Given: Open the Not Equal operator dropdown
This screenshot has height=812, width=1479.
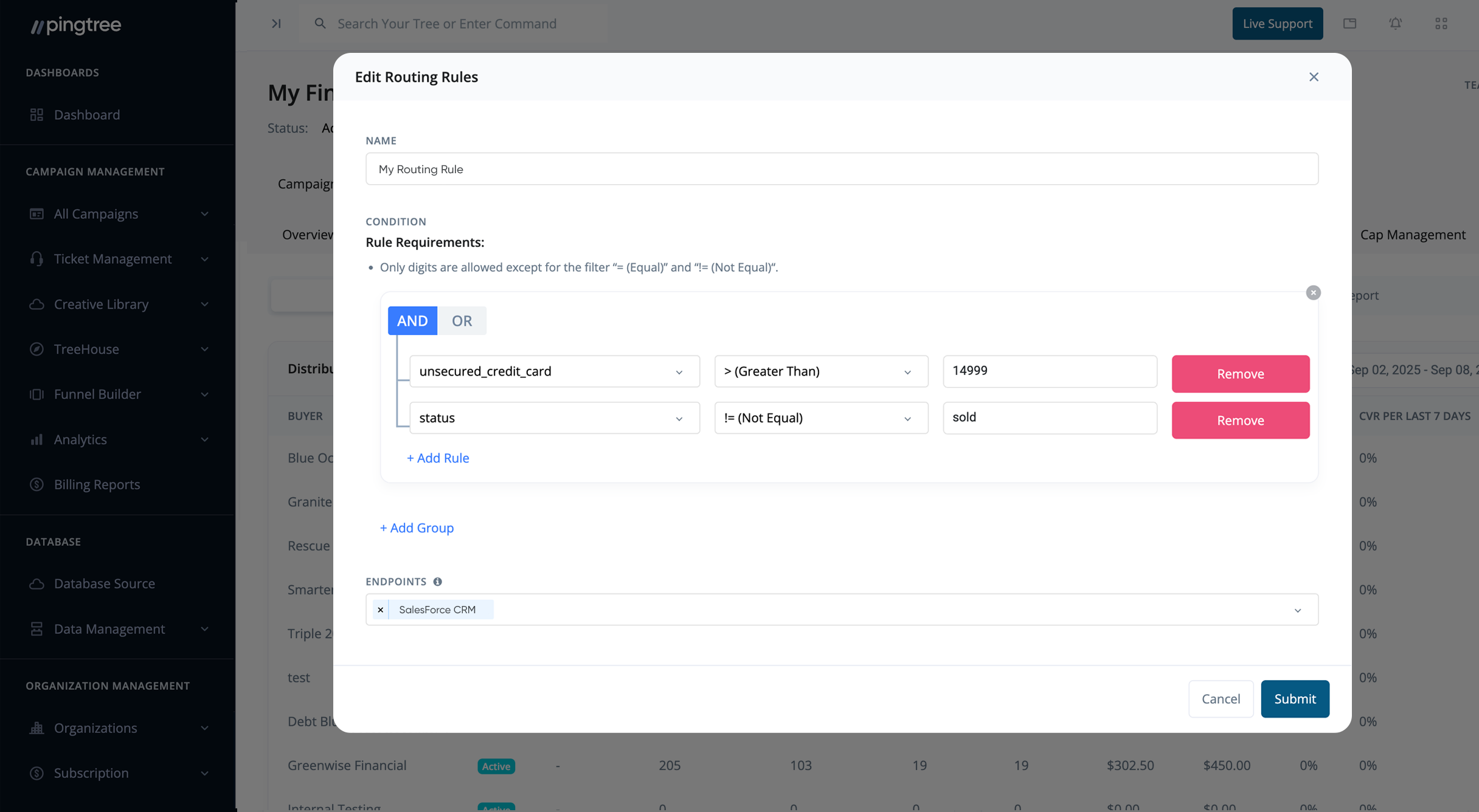Looking at the screenshot, I should tap(820, 418).
